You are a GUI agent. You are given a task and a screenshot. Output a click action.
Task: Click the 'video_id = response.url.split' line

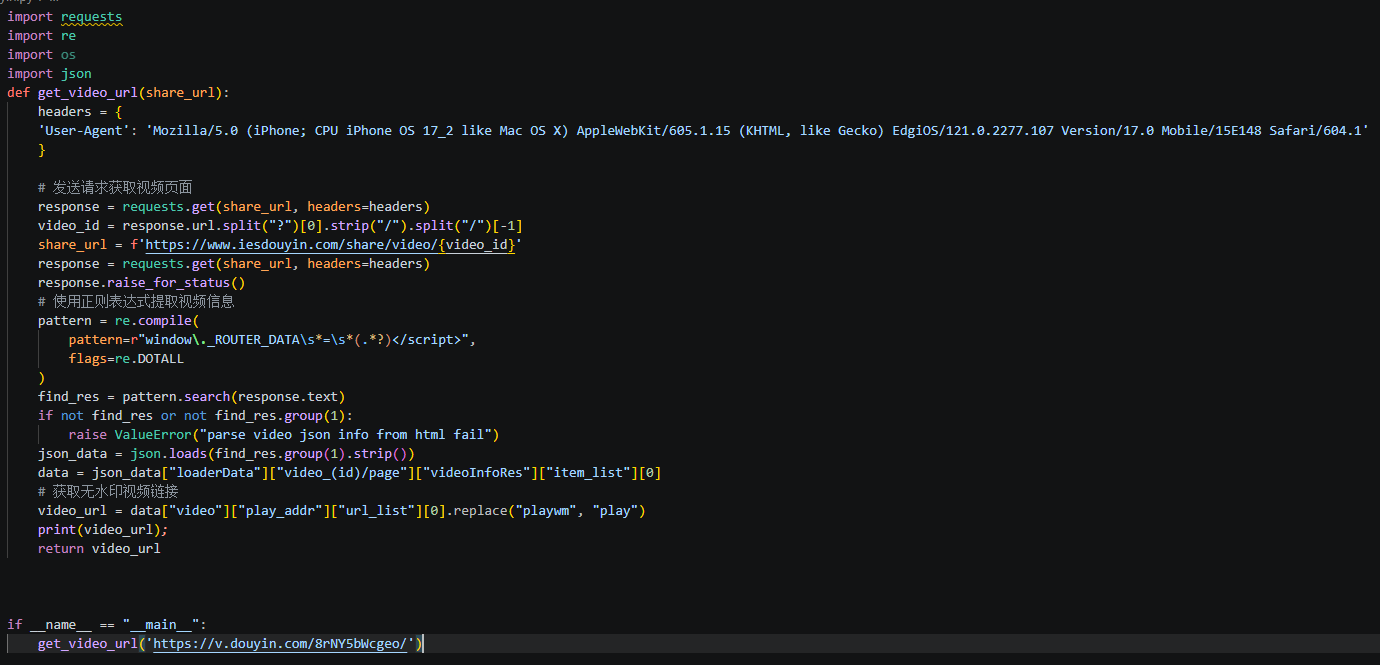(280, 226)
